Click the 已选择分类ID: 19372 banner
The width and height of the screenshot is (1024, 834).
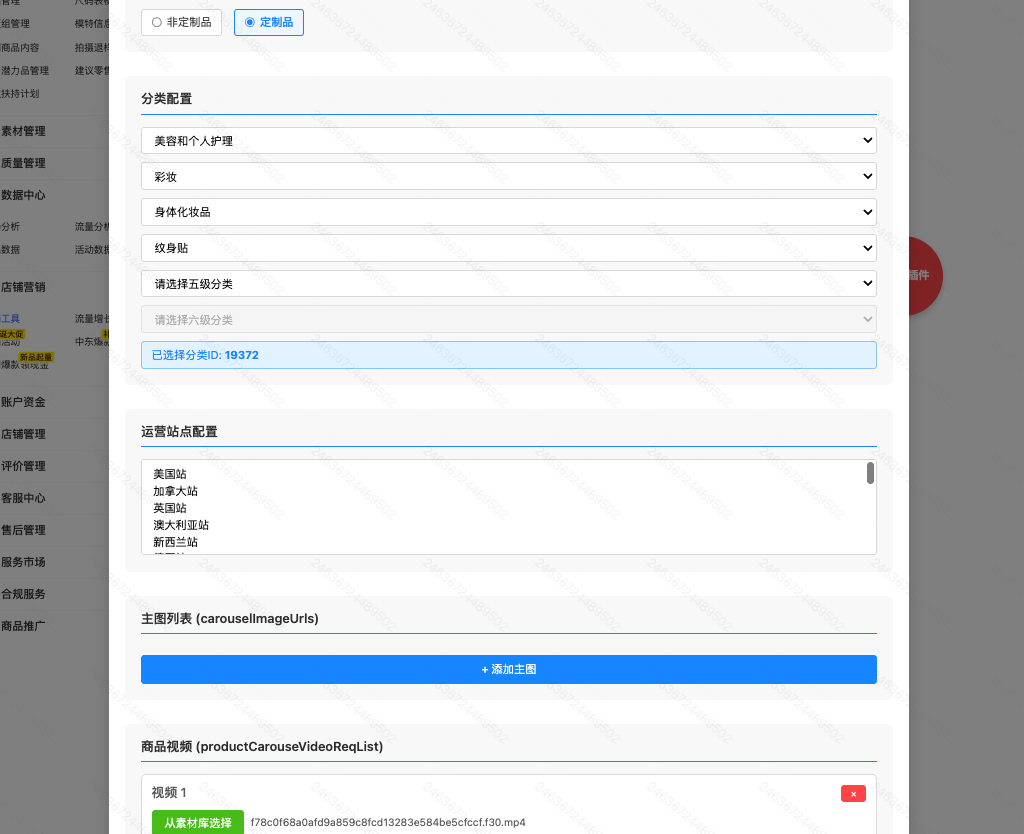[x=508, y=354]
